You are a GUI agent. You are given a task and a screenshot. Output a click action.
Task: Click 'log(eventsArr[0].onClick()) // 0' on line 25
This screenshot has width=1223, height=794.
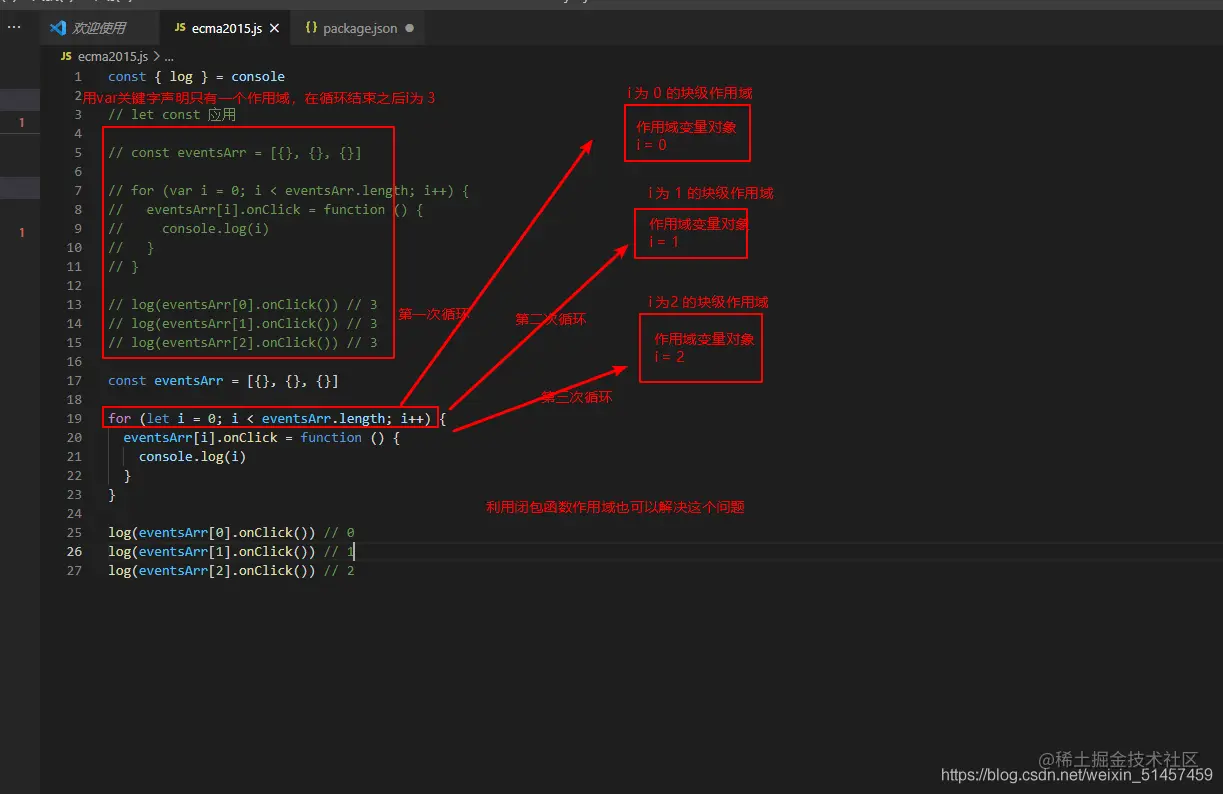click(231, 533)
